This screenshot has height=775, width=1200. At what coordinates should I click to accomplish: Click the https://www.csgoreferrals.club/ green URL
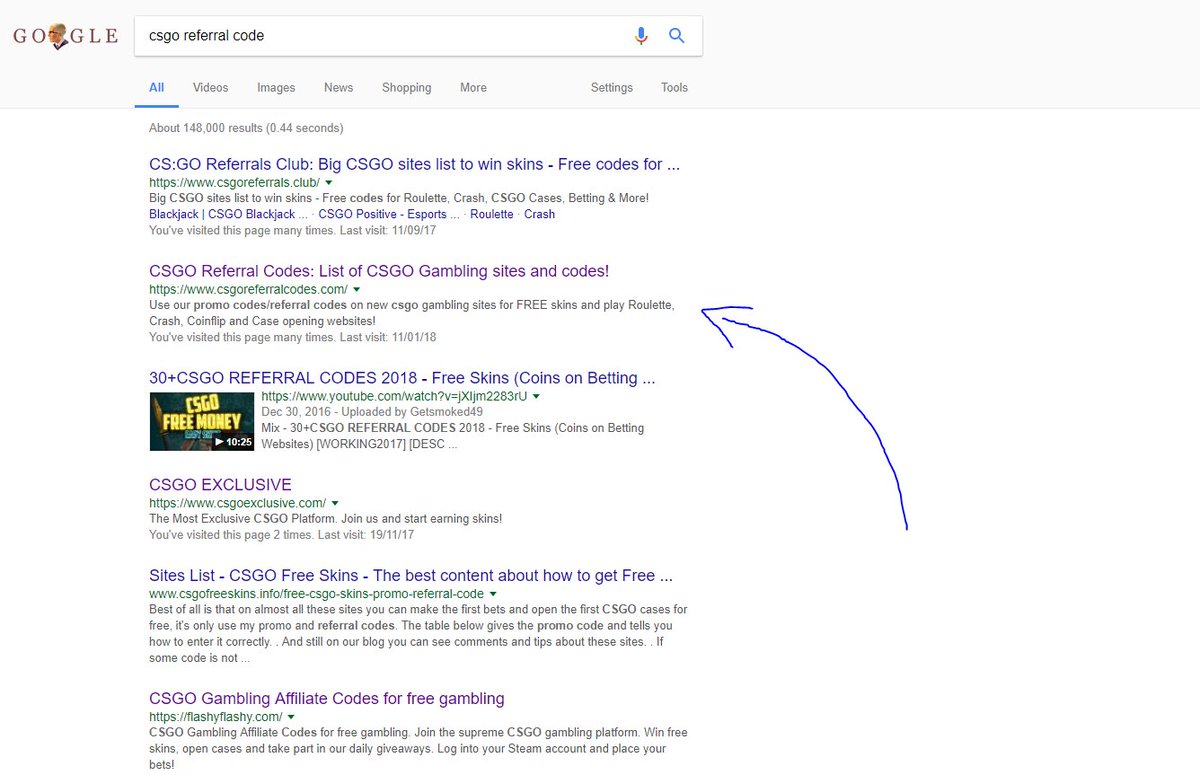[234, 183]
